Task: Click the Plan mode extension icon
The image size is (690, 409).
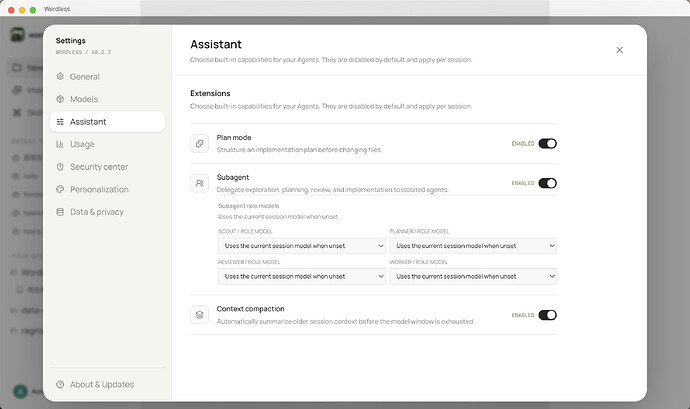Action: coord(199,144)
